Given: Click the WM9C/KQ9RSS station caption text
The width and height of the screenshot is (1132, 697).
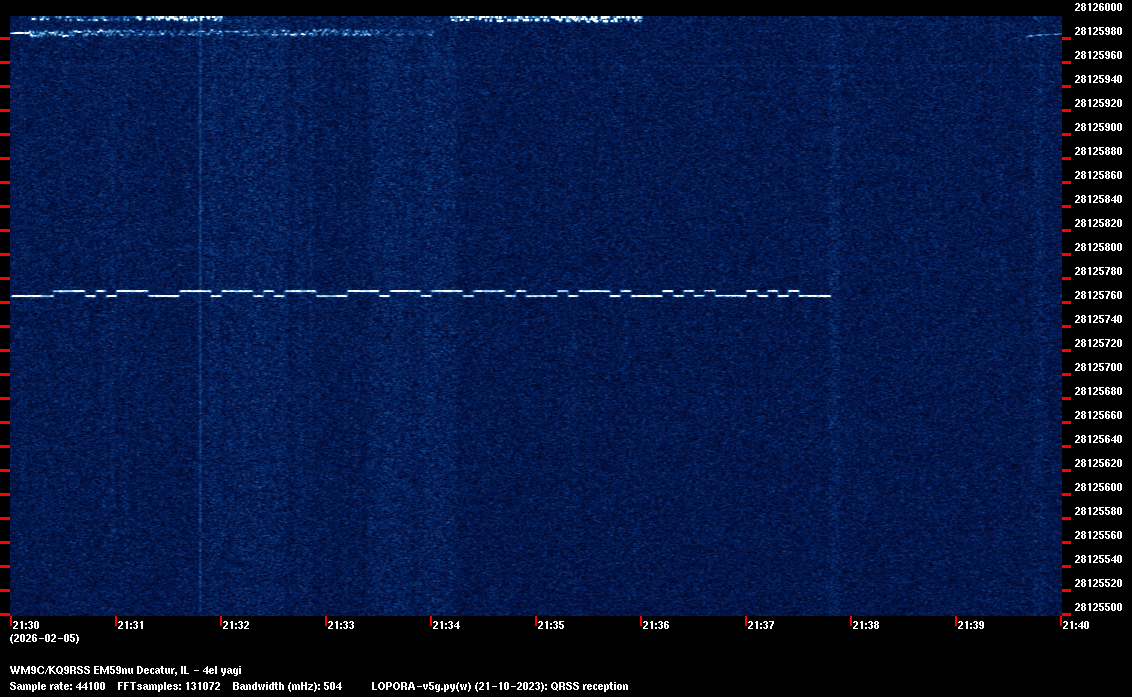Looking at the screenshot, I should [125, 670].
